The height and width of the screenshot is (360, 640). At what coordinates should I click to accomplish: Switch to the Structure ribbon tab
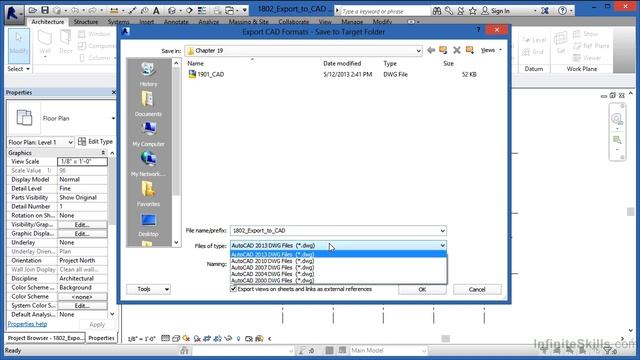click(86, 22)
